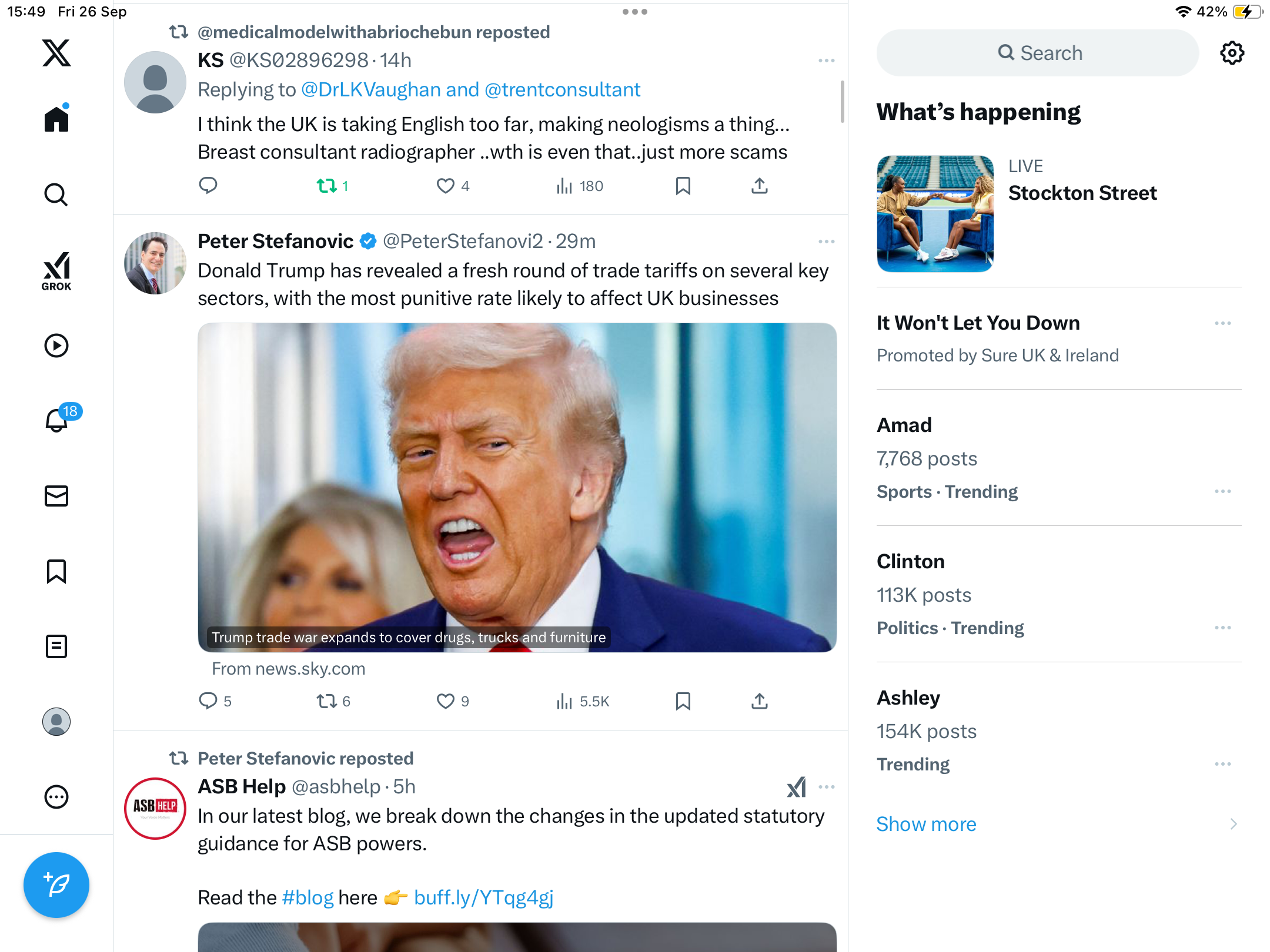The height and width of the screenshot is (952, 1270).
Task: Open more options for Clinton trend
Action: [x=1222, y=628]
